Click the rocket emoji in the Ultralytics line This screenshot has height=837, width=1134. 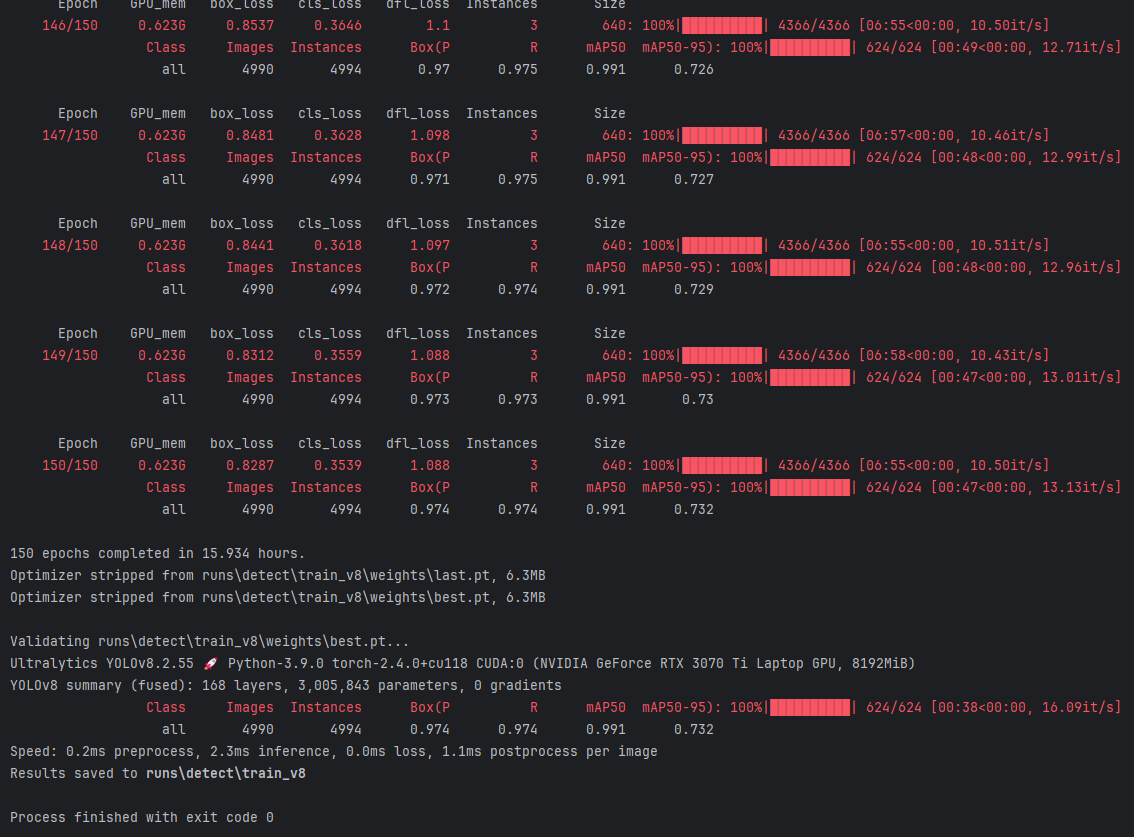[210, 663]
